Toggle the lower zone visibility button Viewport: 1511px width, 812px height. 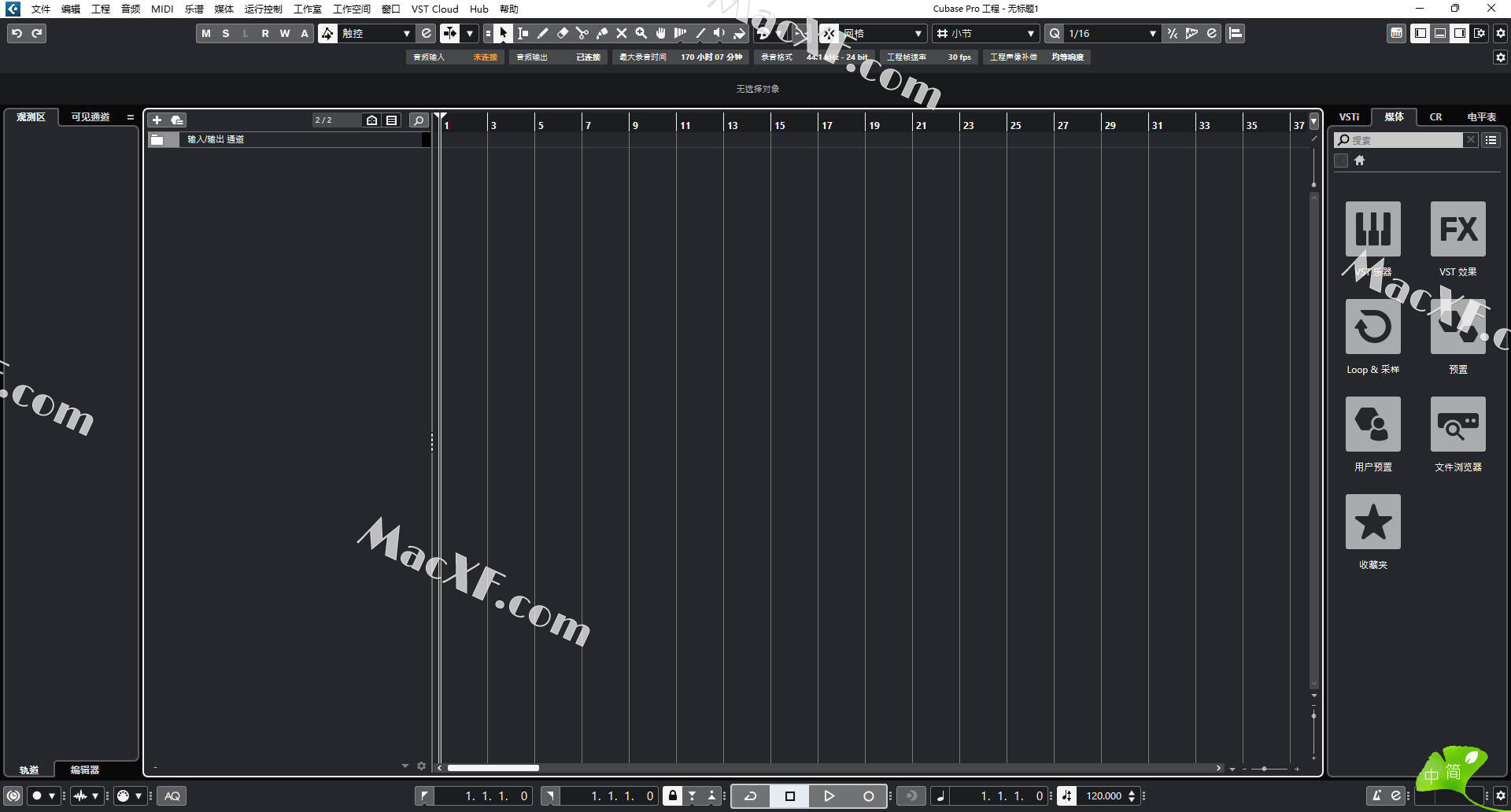1439,33
